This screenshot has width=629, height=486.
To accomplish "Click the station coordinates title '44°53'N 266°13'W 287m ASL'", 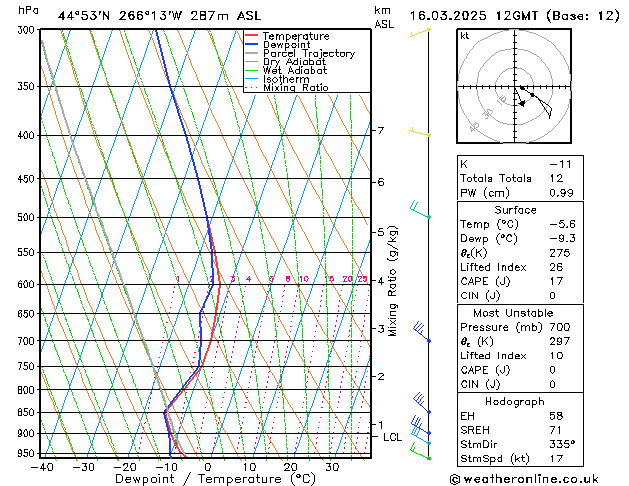I will point(159,16).
